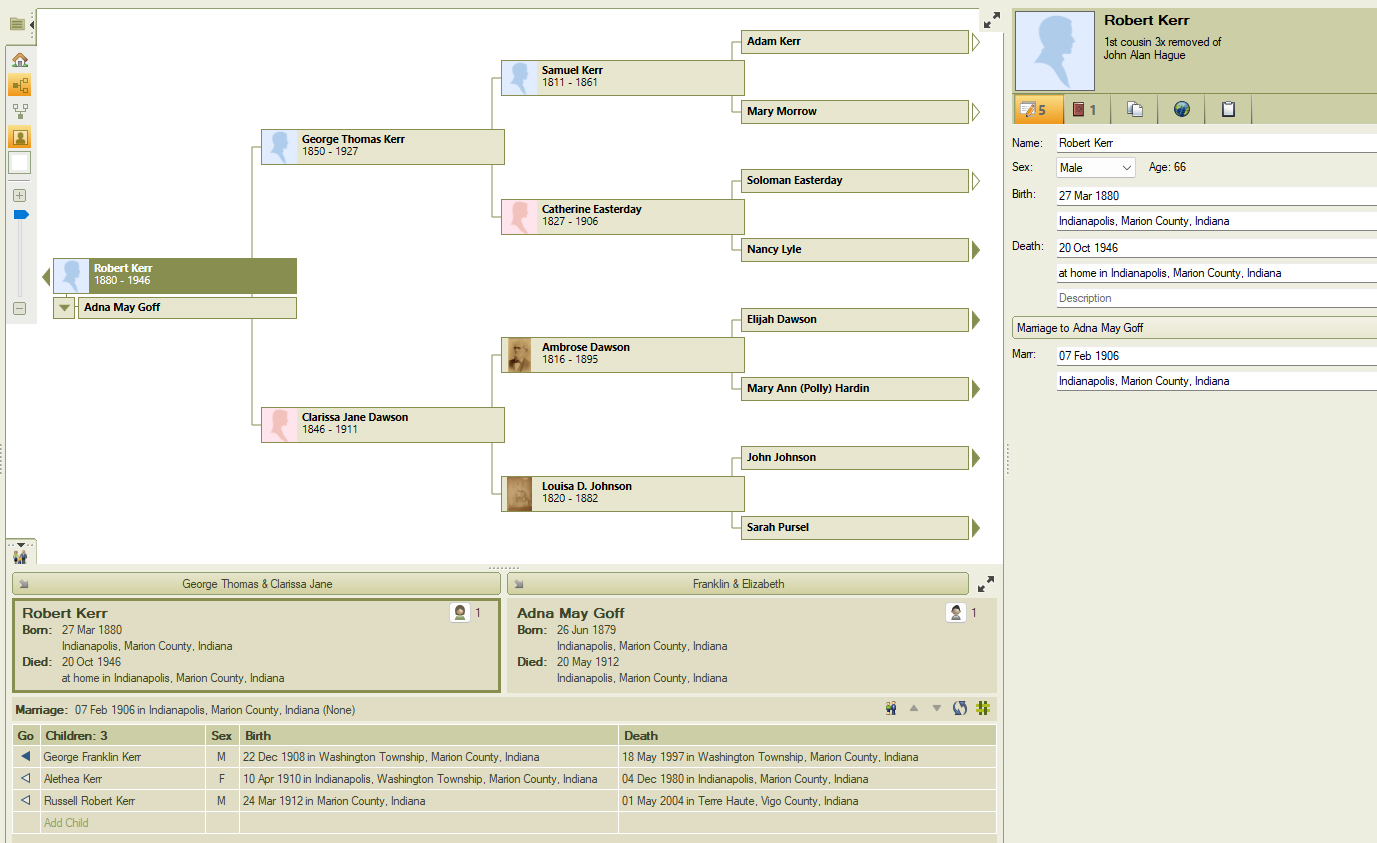The image size is (1377, 843).
Task: Go to child George Franklin Kerr arrow
Action: 26,757
